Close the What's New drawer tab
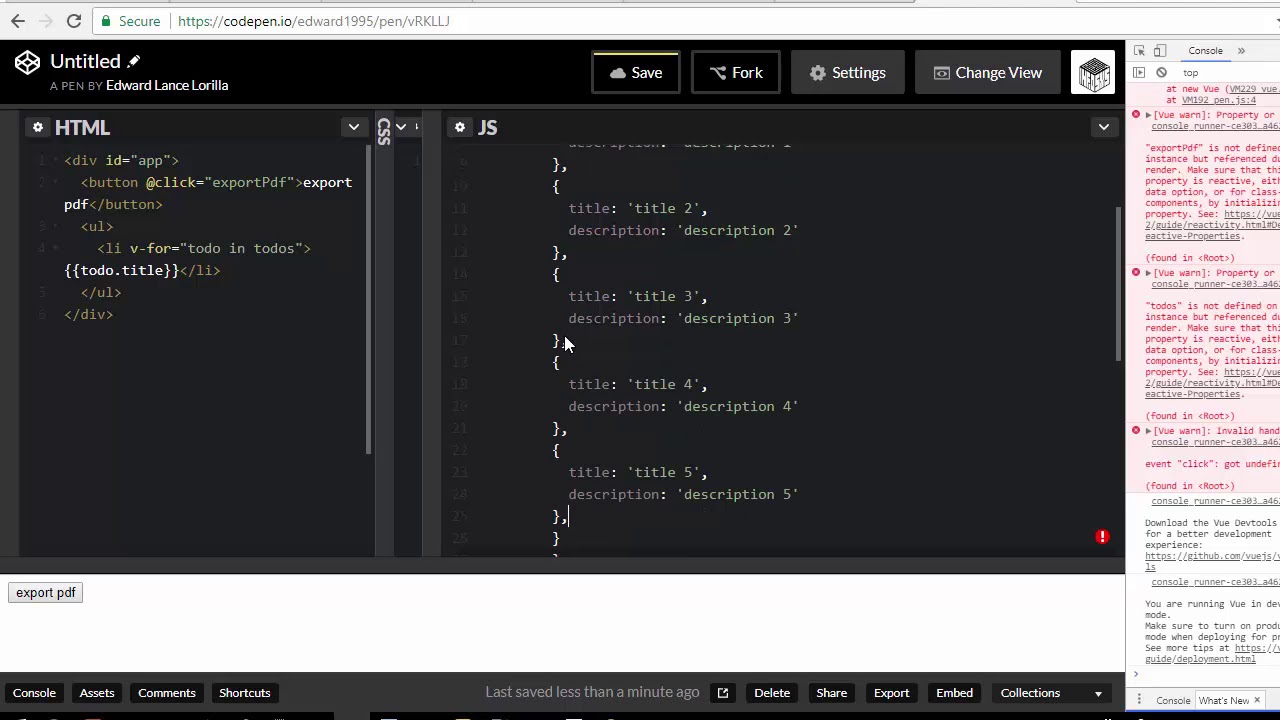Viewport: 1280px width, 720px height. (x=1257, y=700)
